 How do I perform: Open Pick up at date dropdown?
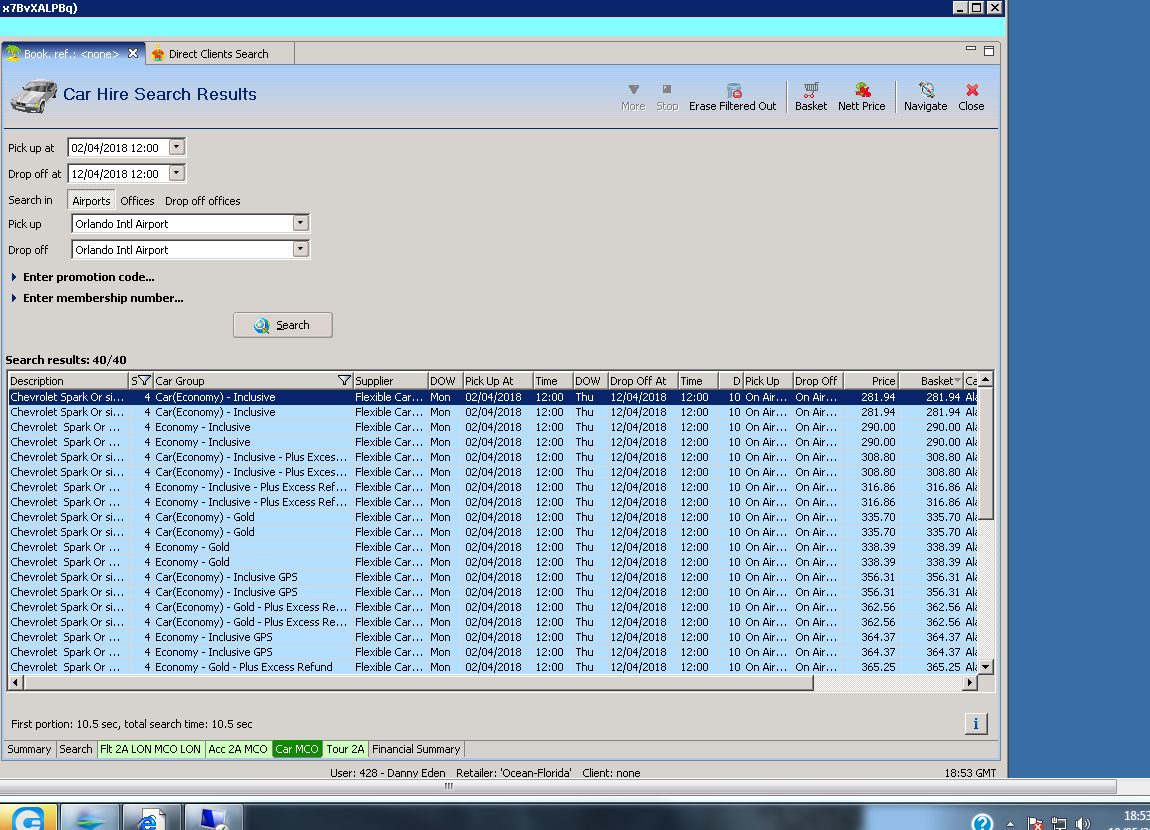pyautogui.click(x=176, y=147)
